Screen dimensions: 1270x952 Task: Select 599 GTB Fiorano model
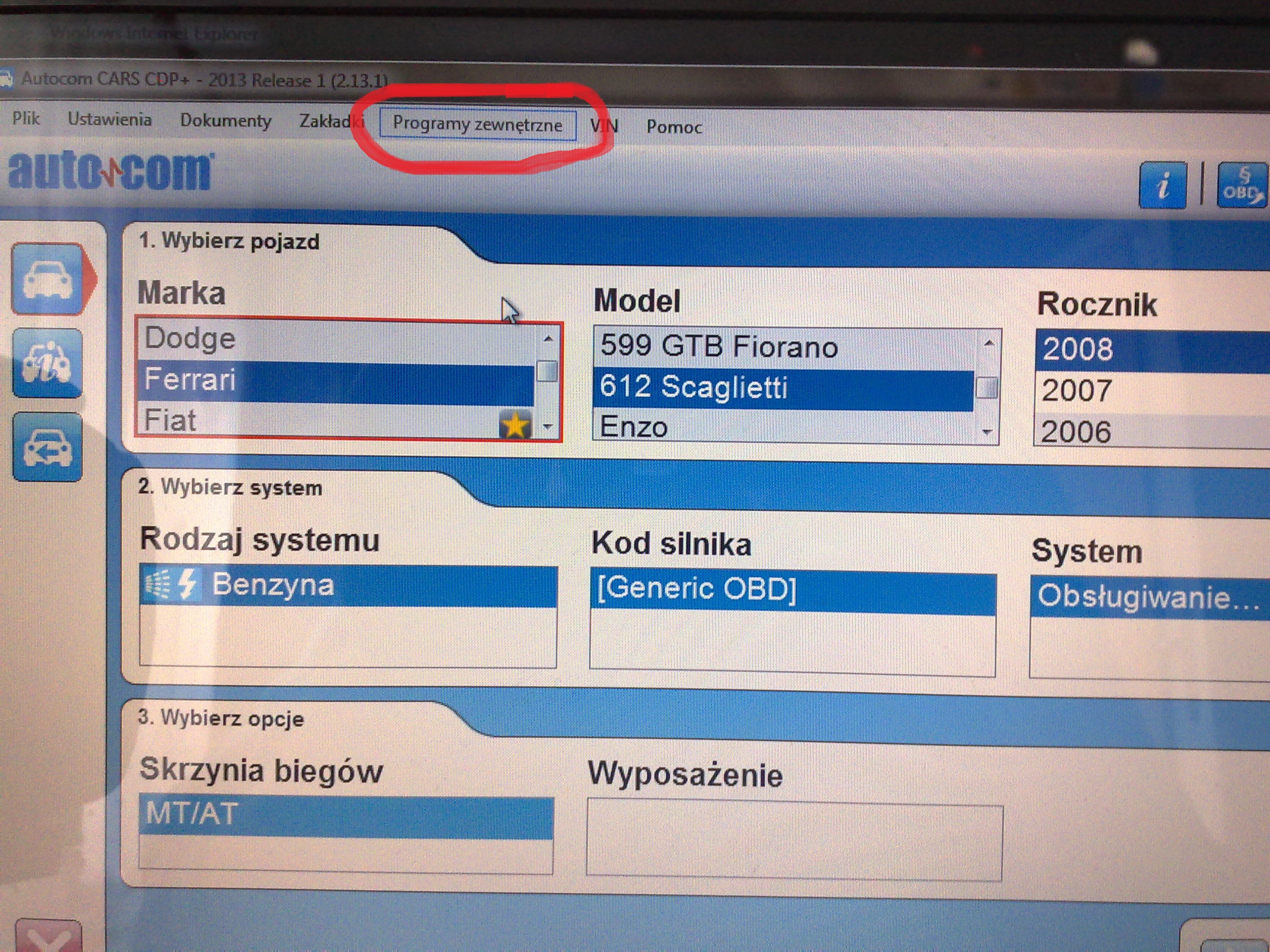(784, 347)
